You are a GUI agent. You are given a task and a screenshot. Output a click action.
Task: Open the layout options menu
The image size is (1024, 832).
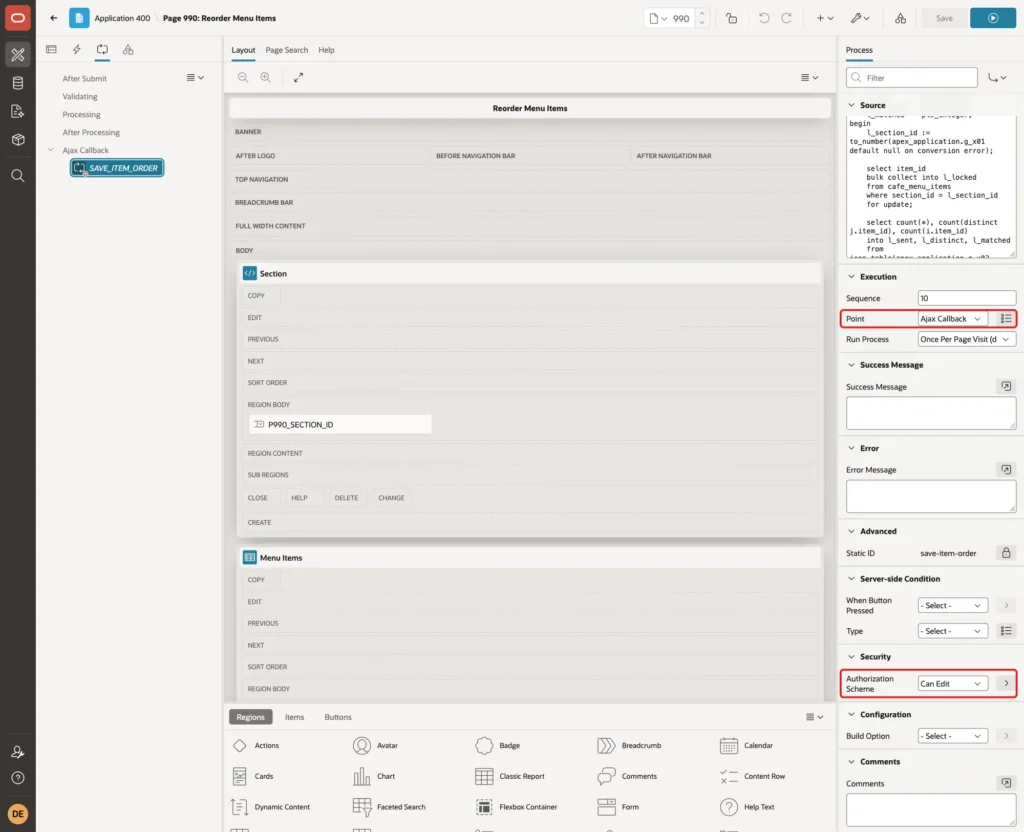point(809,77)
